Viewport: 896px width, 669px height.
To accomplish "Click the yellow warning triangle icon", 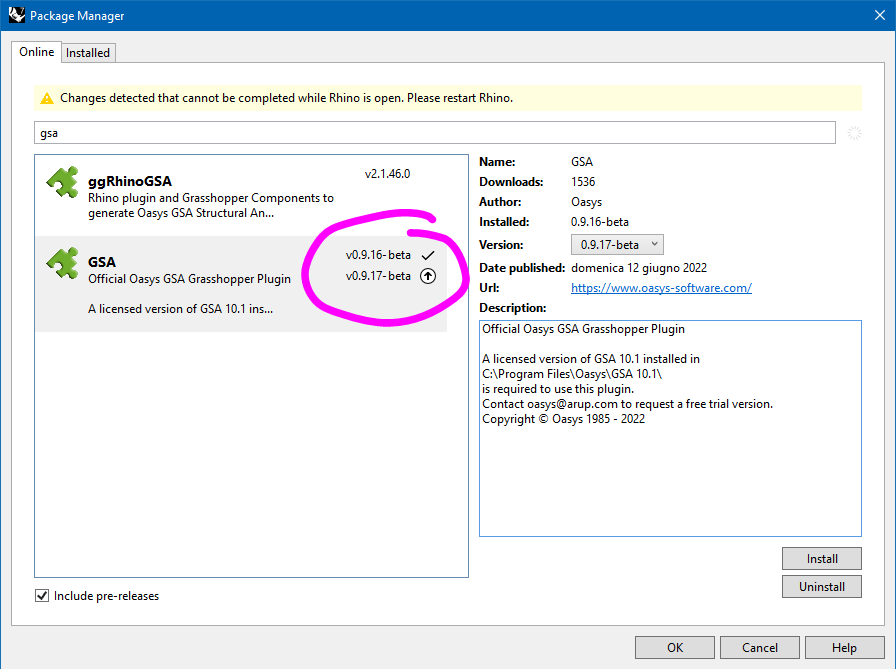I will 47,98.
